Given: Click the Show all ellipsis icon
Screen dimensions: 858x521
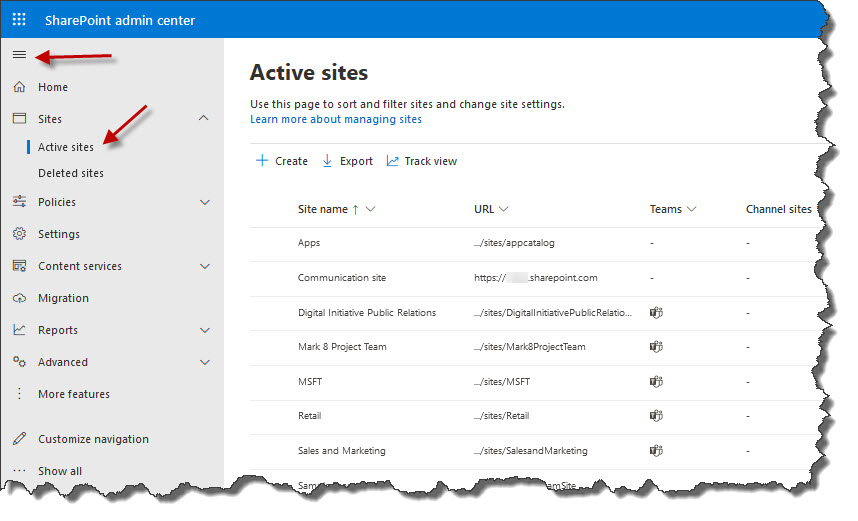Looking at the screenshot, I should pos(19,471).
